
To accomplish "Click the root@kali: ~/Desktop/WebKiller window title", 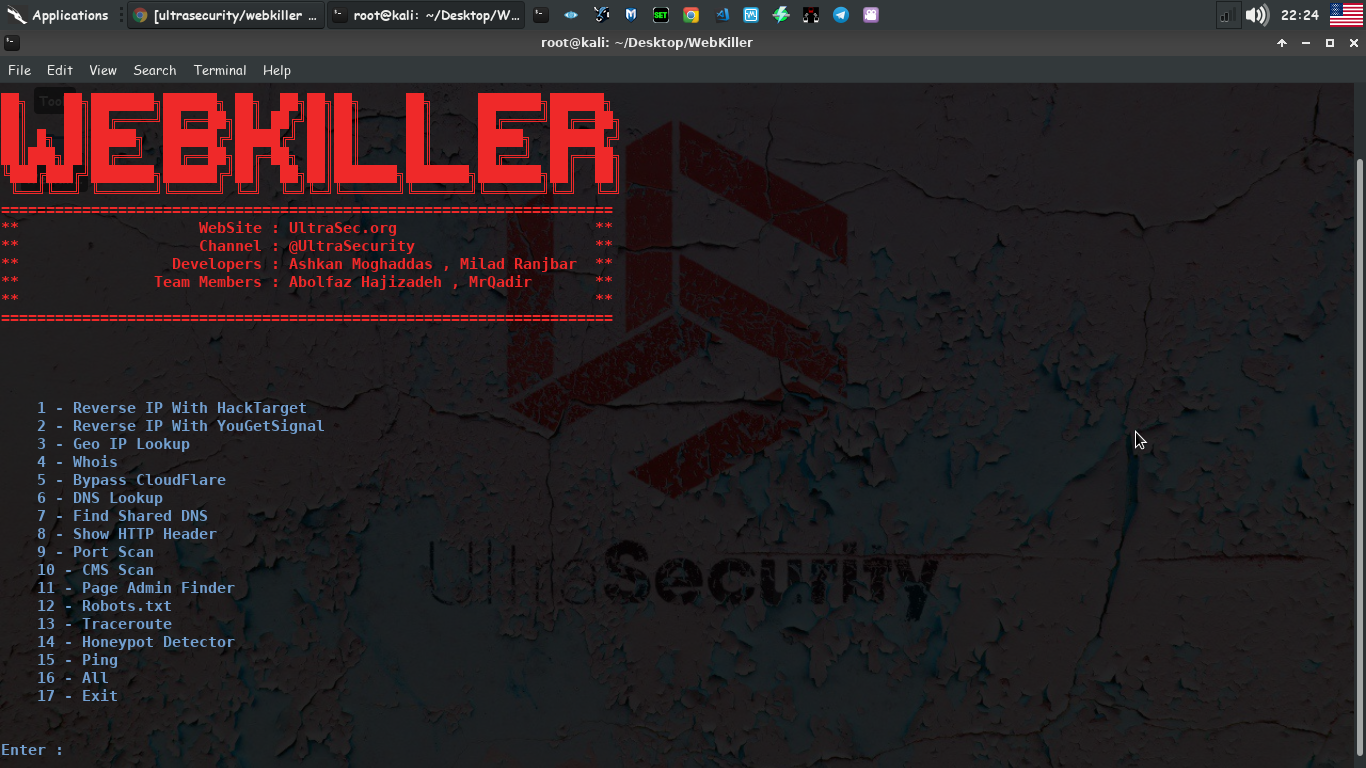I will click(647, 43).
